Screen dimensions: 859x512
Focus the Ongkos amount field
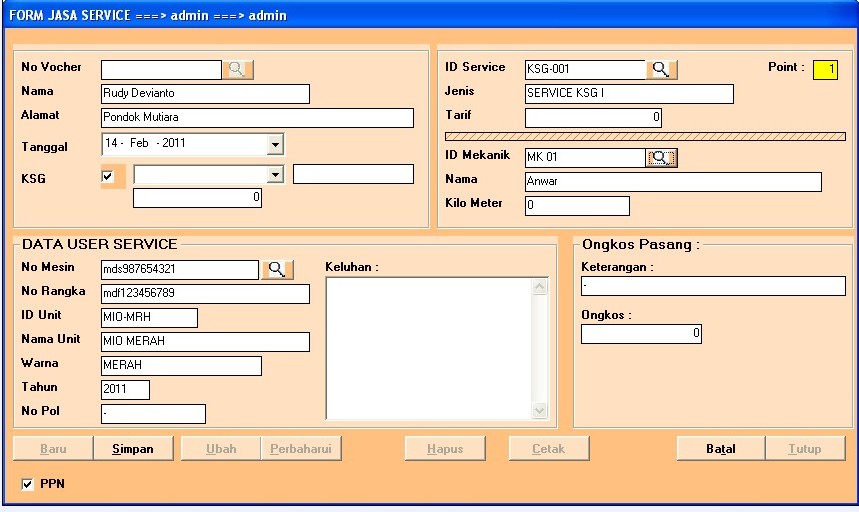tap(642, 334)
